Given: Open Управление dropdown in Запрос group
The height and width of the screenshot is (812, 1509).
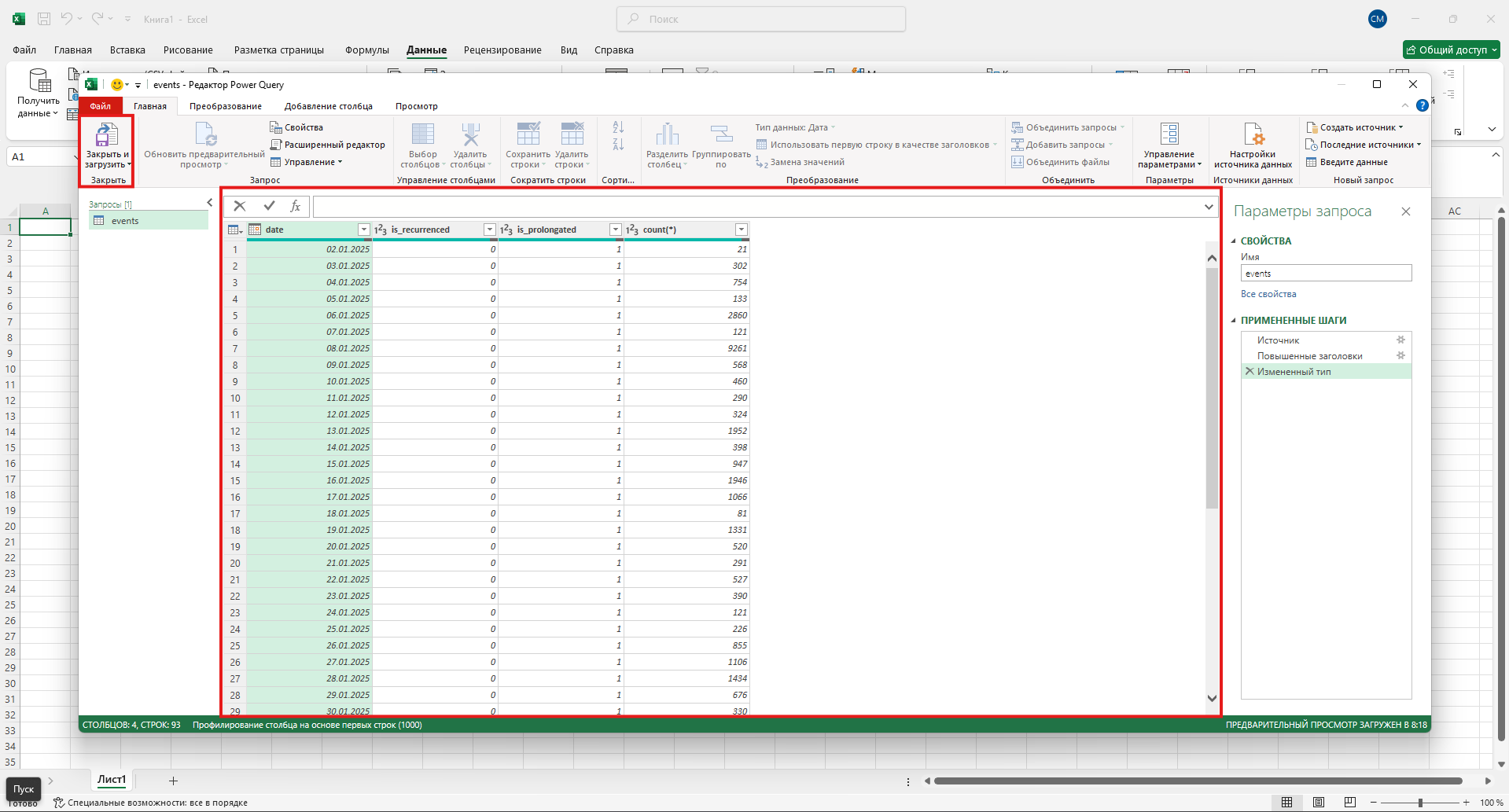Looking at the screenshot, I should click(x=307, y=162).
